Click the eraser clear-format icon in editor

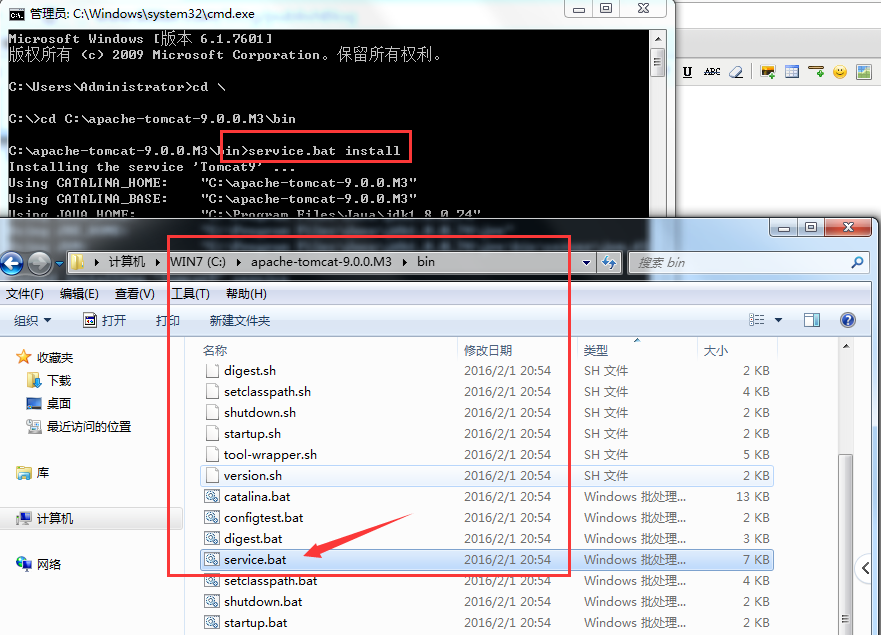click(736, 72)
